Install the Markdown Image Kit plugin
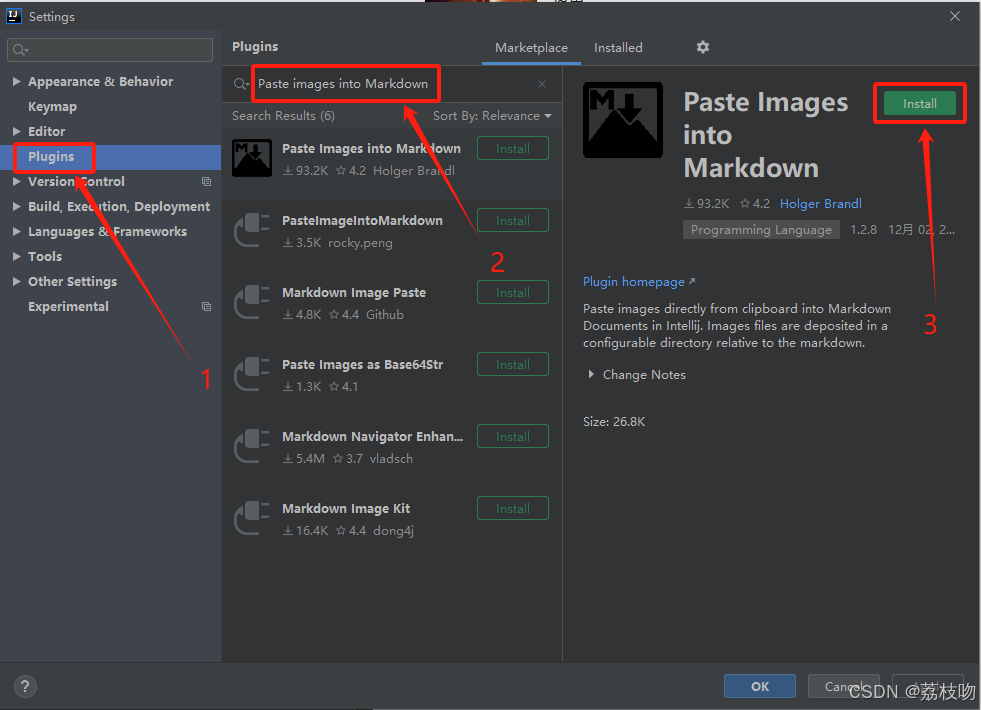 [513, 508]
